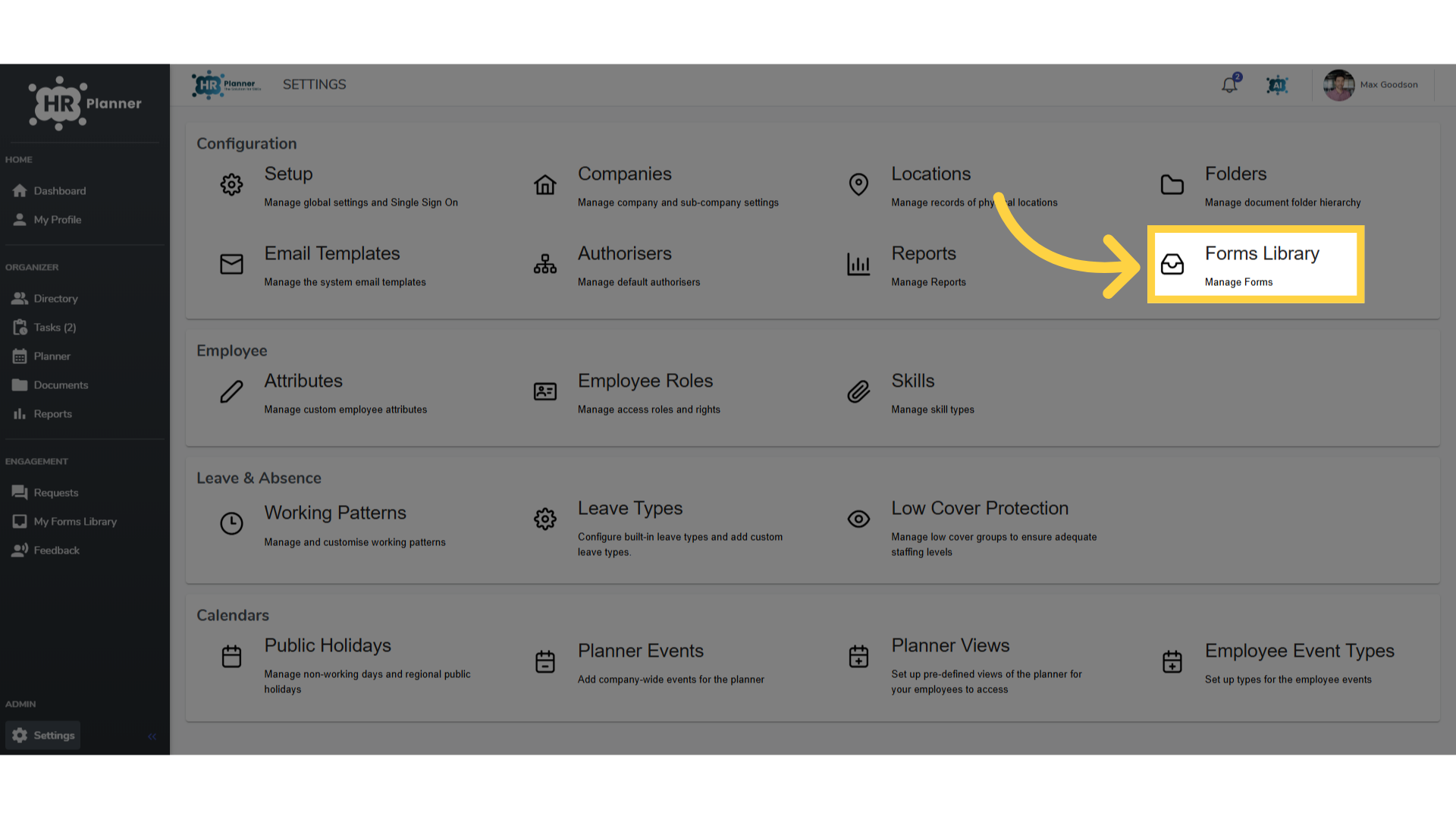Click the Forms Library inbox icon
Viewport: 1456px width, 819px height.
1172,264
